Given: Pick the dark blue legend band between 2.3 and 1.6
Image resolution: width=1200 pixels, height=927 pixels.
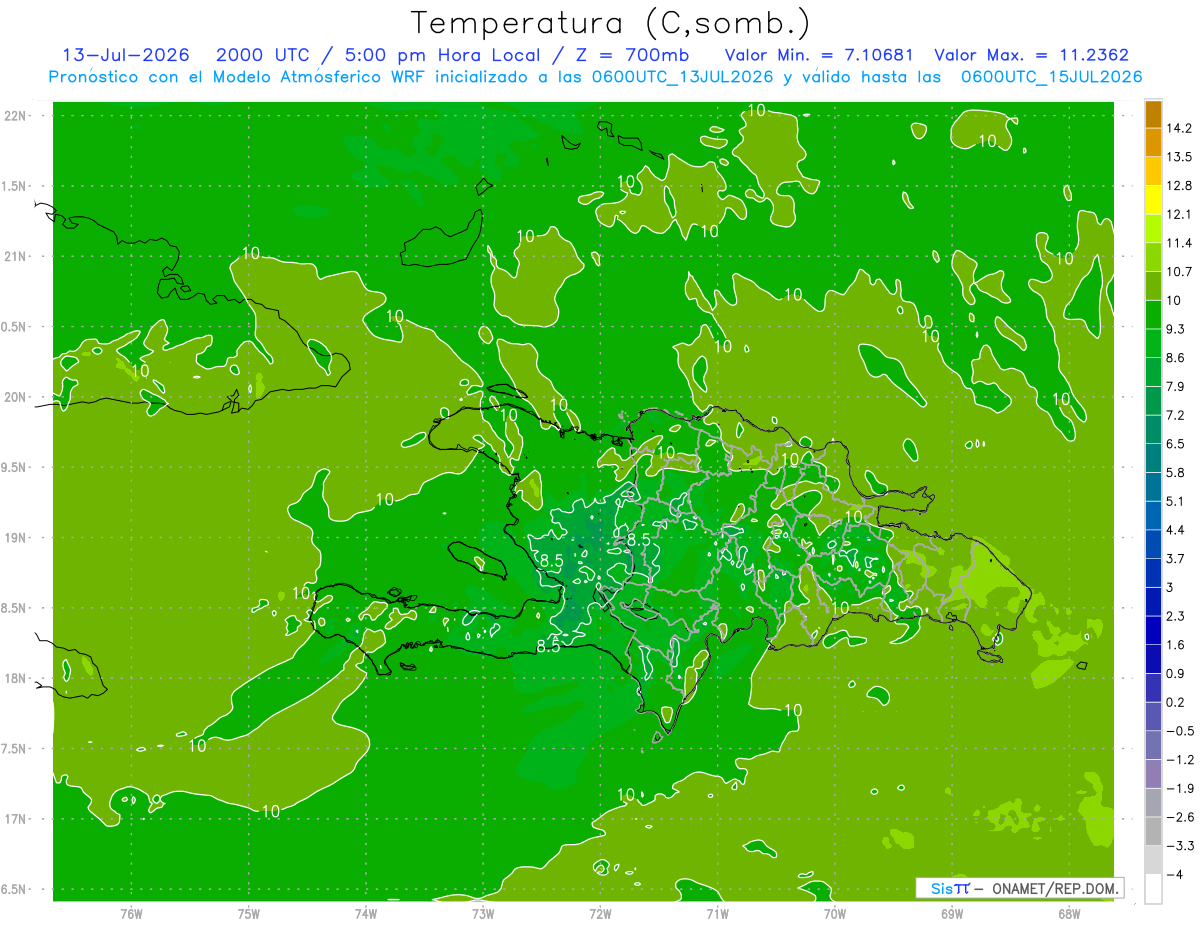Looking at the screenshot, I should click(1153, 630).
